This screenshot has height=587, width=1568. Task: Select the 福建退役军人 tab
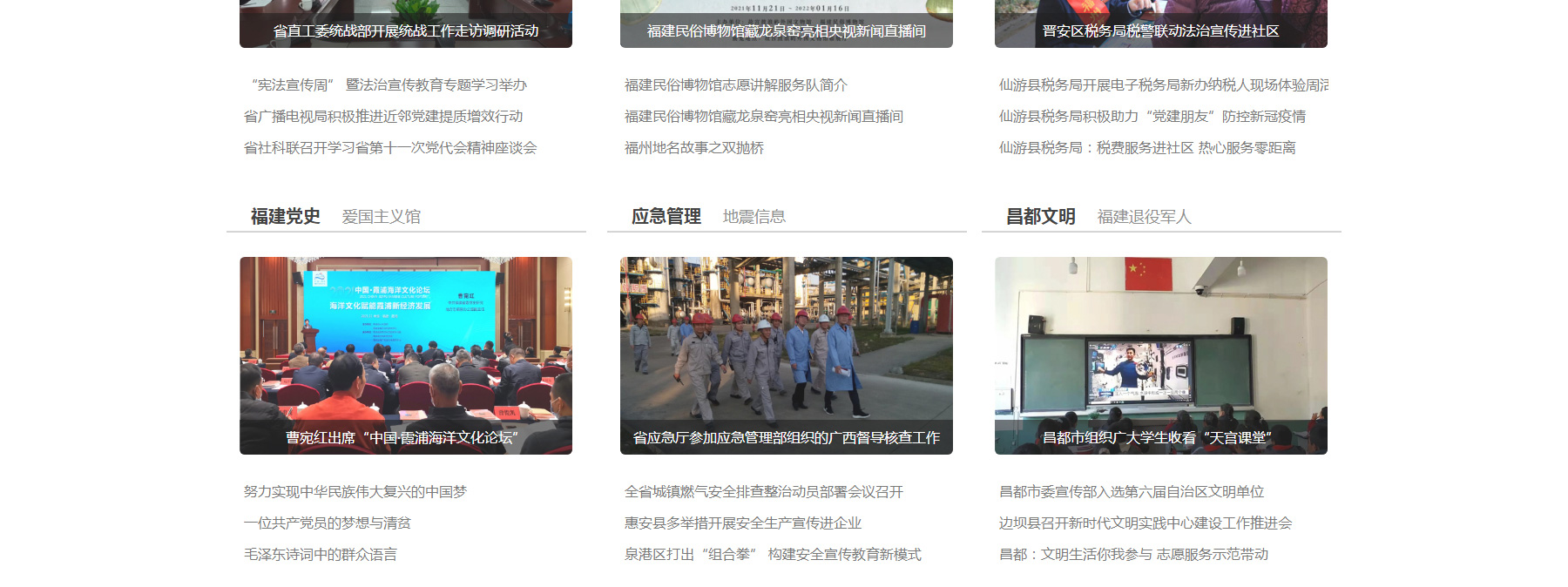[1144, 217]
